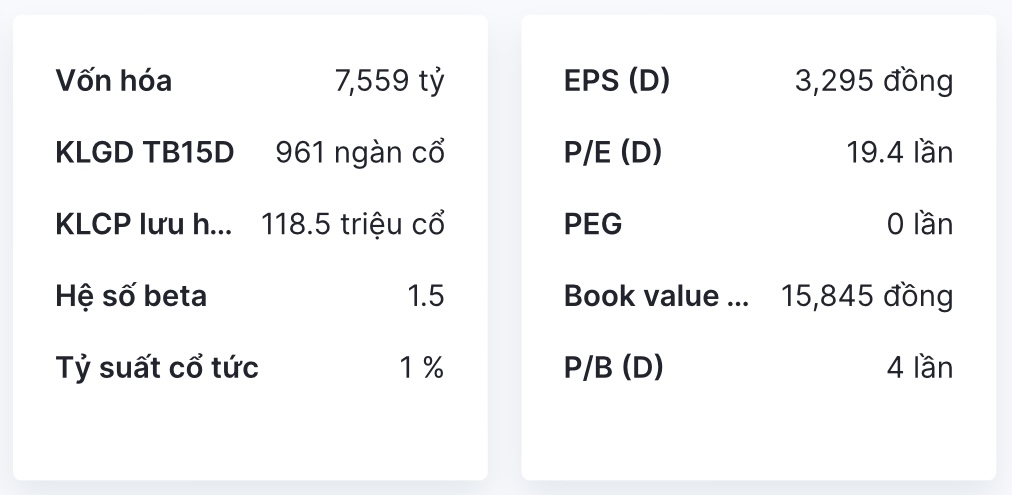
Task: Click the Vốn hóa label
Action: tap(113, 81)
